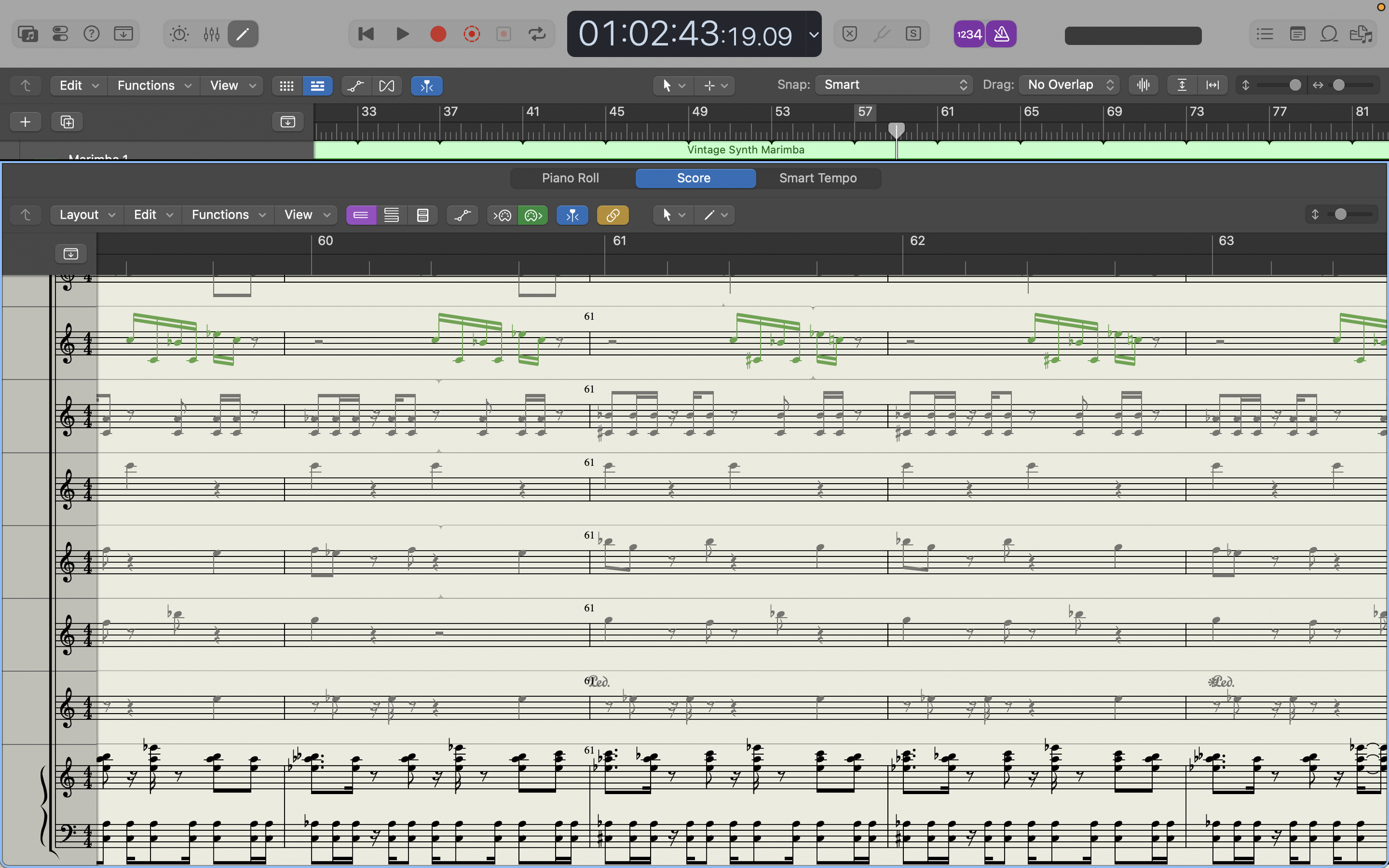The height and width of the screenshot is (868, 1389).
Task: Change the Snap Smart setting
Action: pos(893,85)
